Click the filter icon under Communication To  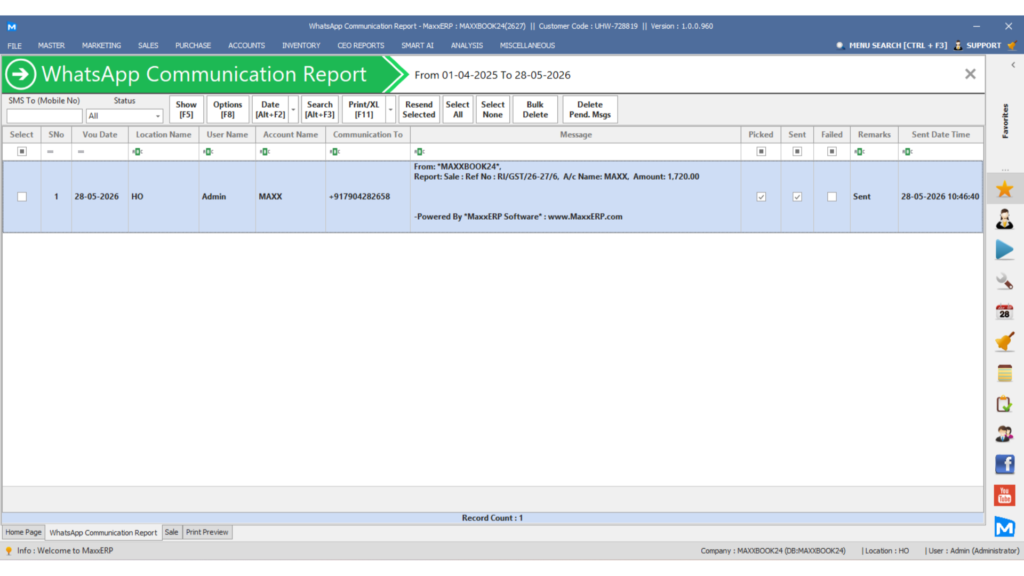[334, 152]
